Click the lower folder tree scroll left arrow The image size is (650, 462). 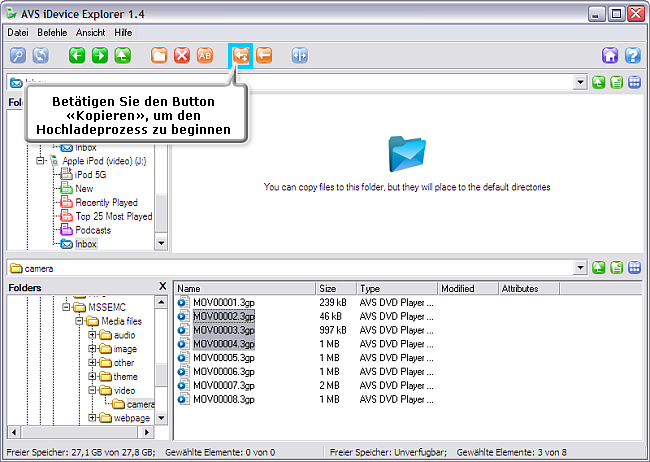tap(14, 432)
